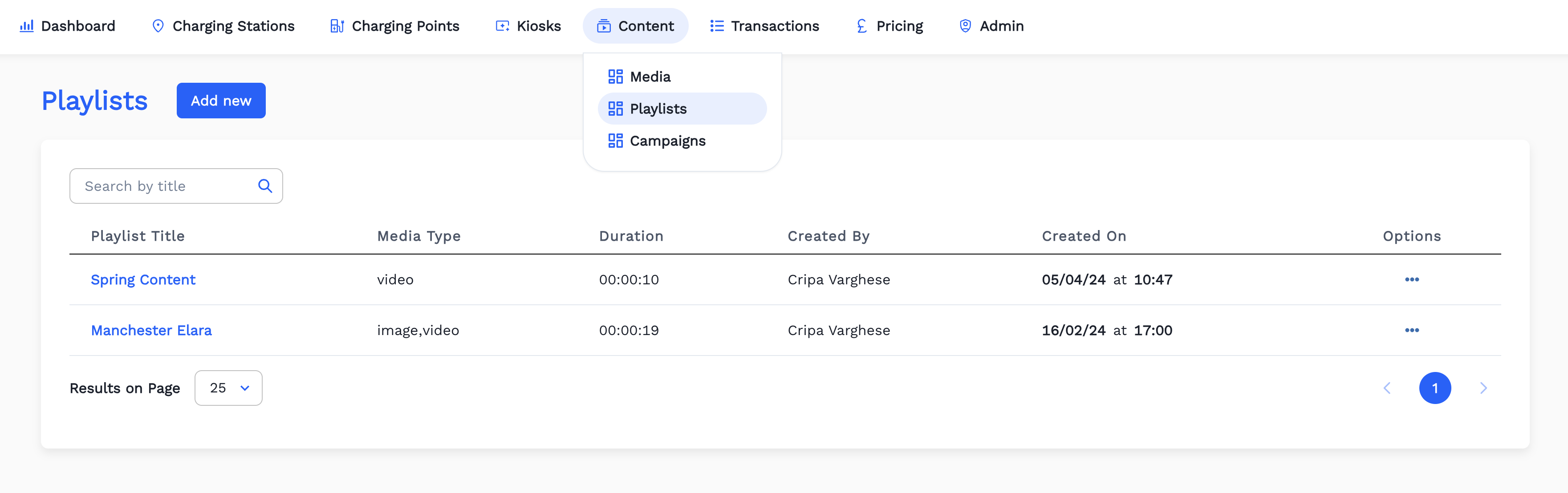Select Campaigns from the Content menu
The height and width of the screenshot is (493, 1568).
667,141
